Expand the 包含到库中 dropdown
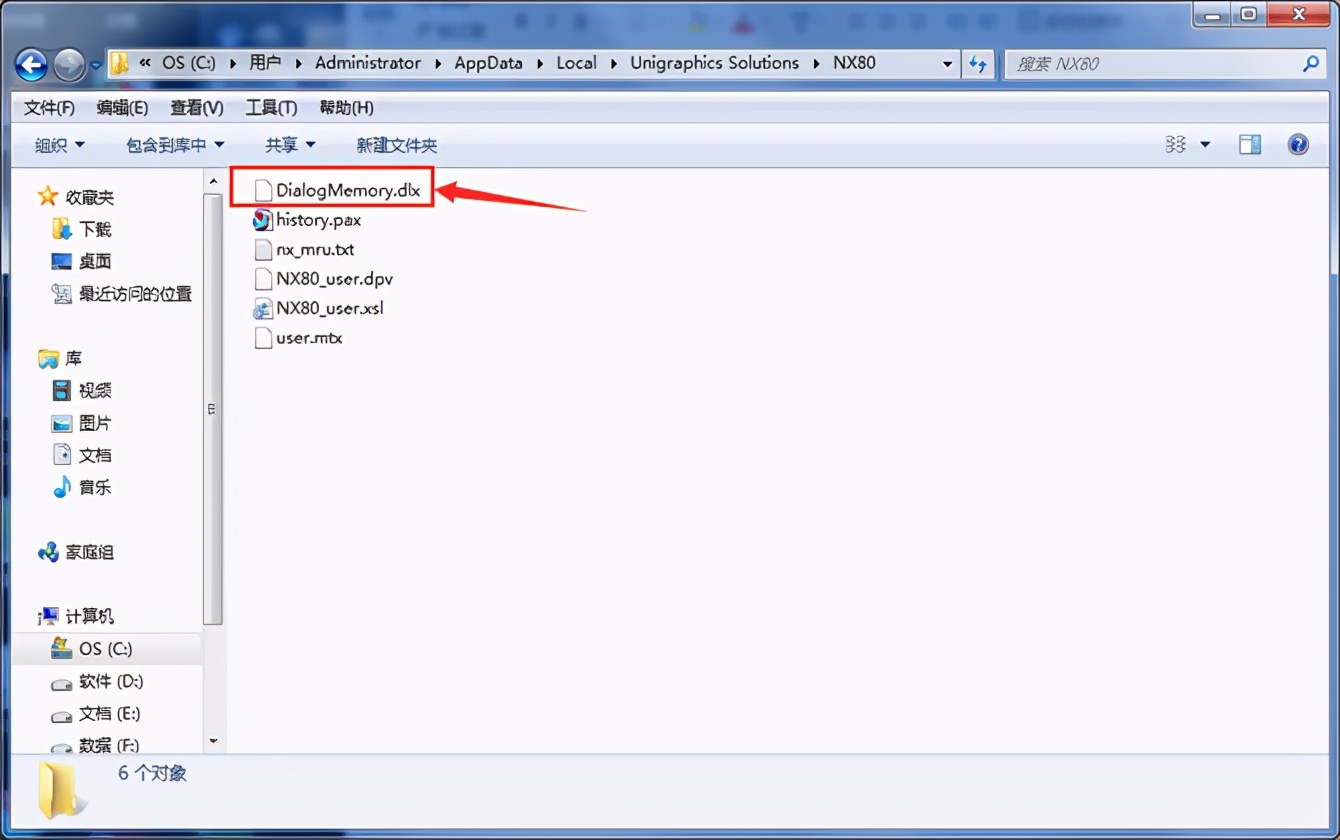This screenshot has height=840, width=1340. (x=175, y=145)
